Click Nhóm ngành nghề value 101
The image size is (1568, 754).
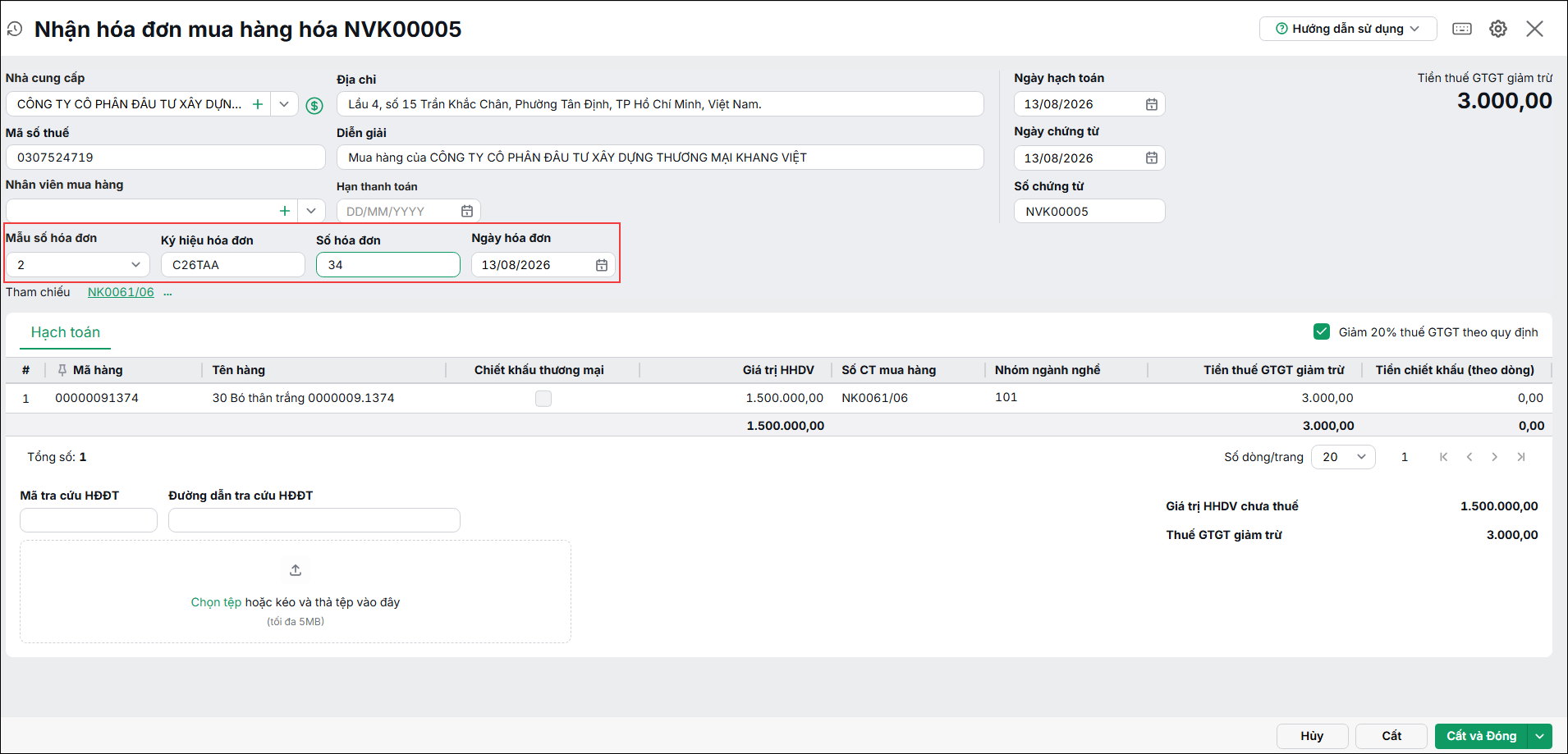(x=1006, y=397)
